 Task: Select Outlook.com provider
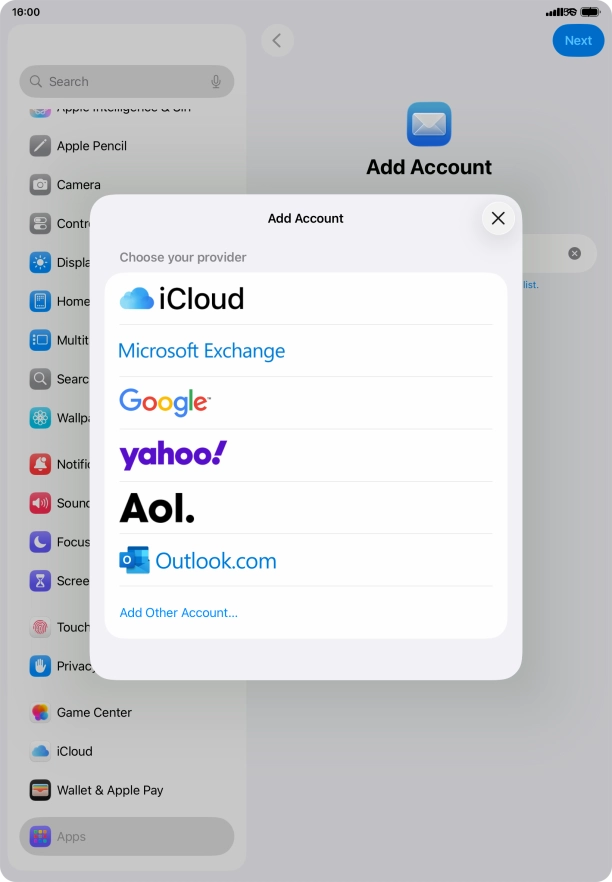point(198,561)
